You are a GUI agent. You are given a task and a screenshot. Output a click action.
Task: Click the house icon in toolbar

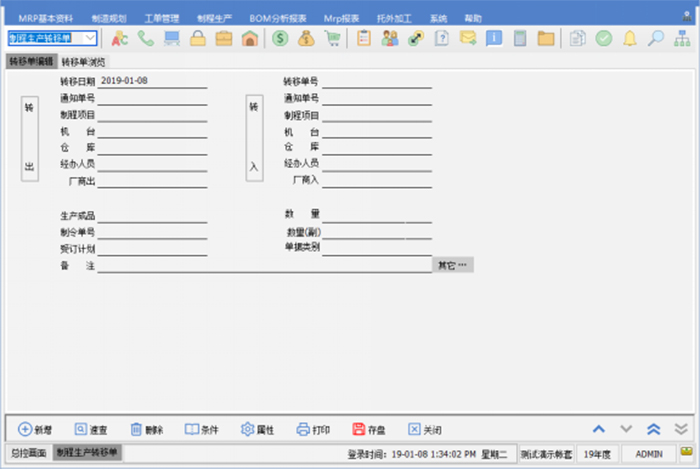point(250,38)
